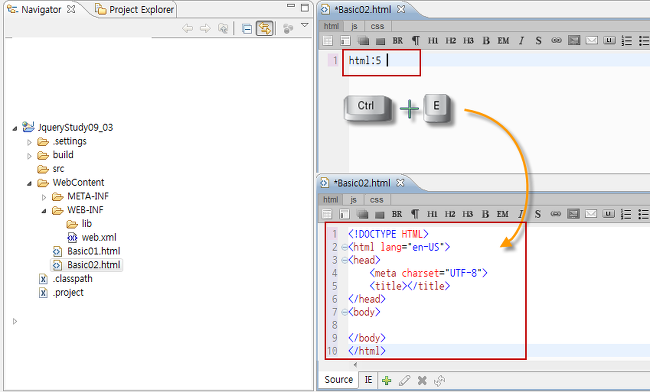Select the html tab in lower editor
The height and width of the screenshot is (392, 650).
click(330, 200)
